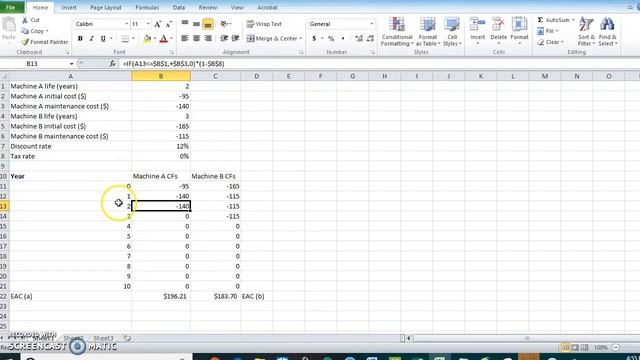Apply the cell Borders button
This screenshot has width=640, height=360.
click(x=125, y=38)
